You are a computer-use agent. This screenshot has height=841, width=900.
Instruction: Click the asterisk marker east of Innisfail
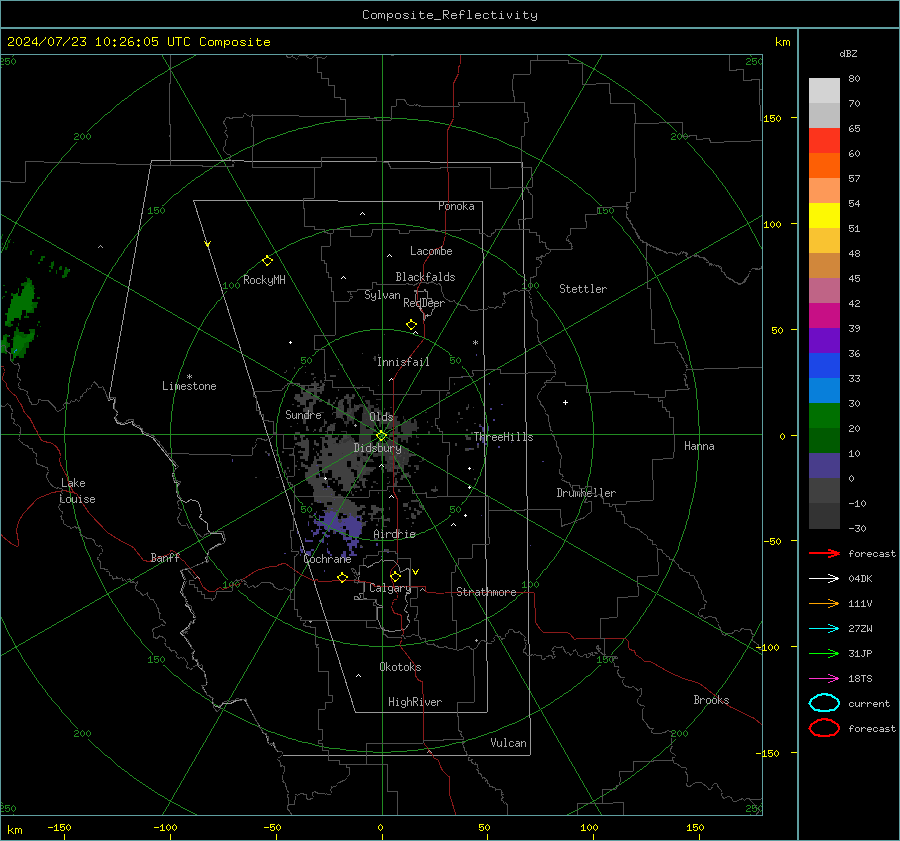pos(475,343)
